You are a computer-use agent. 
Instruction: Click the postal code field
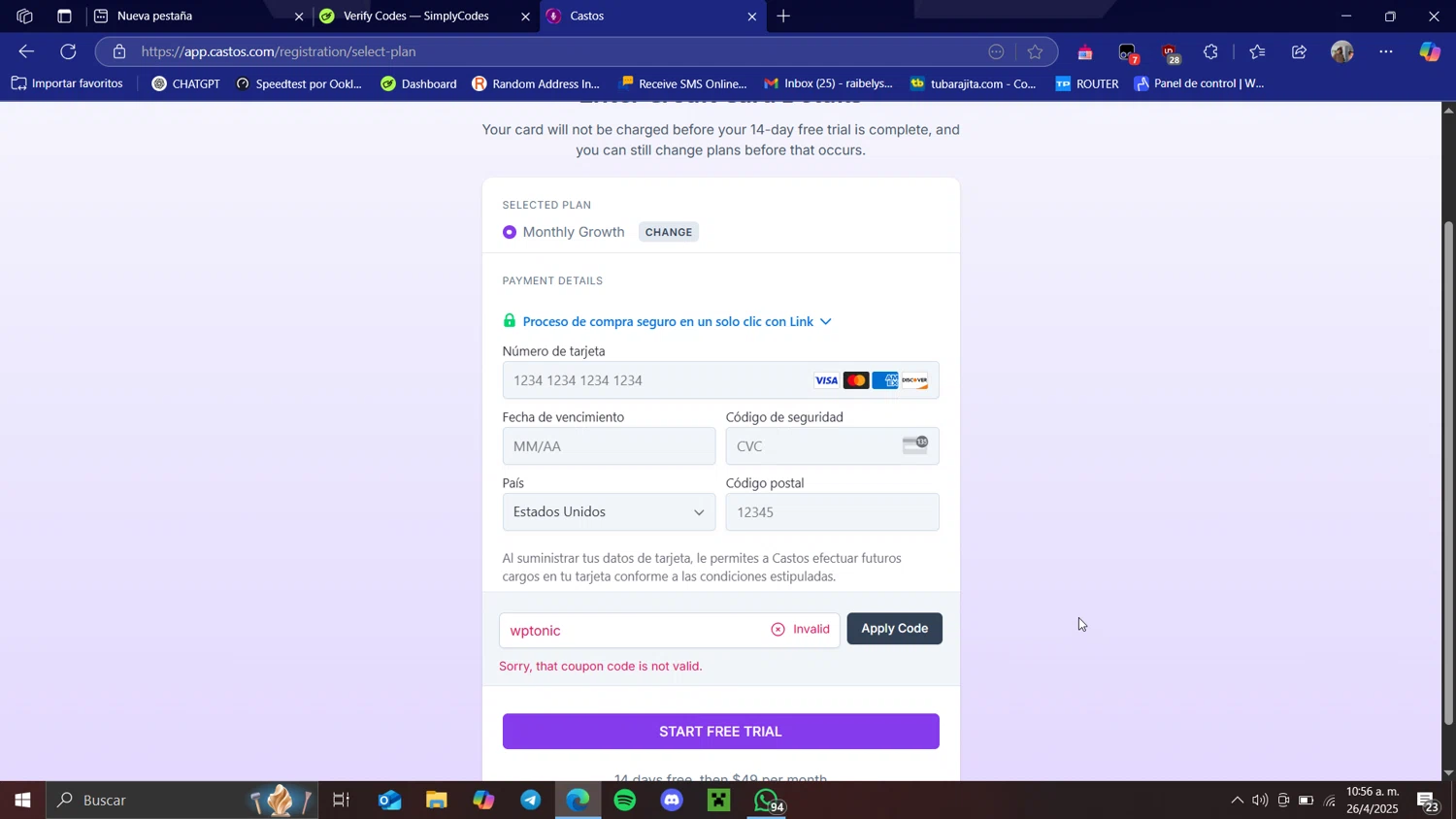point(832,512)
